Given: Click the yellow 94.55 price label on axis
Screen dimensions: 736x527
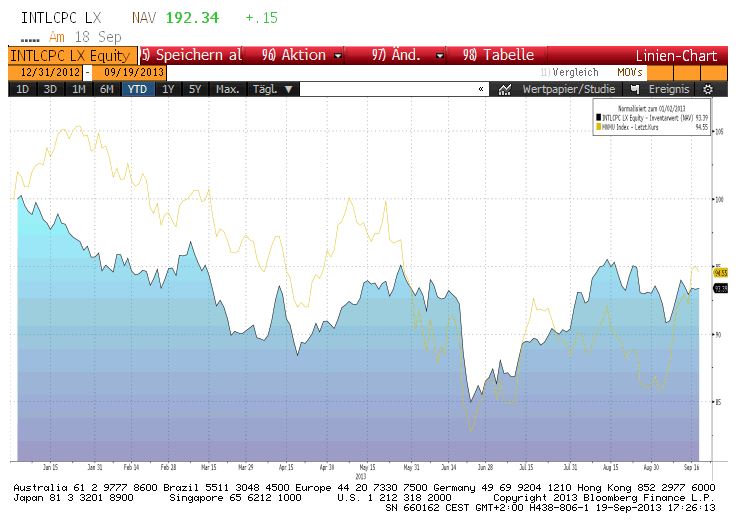Looking at the screenshot, I should point(718,271).
